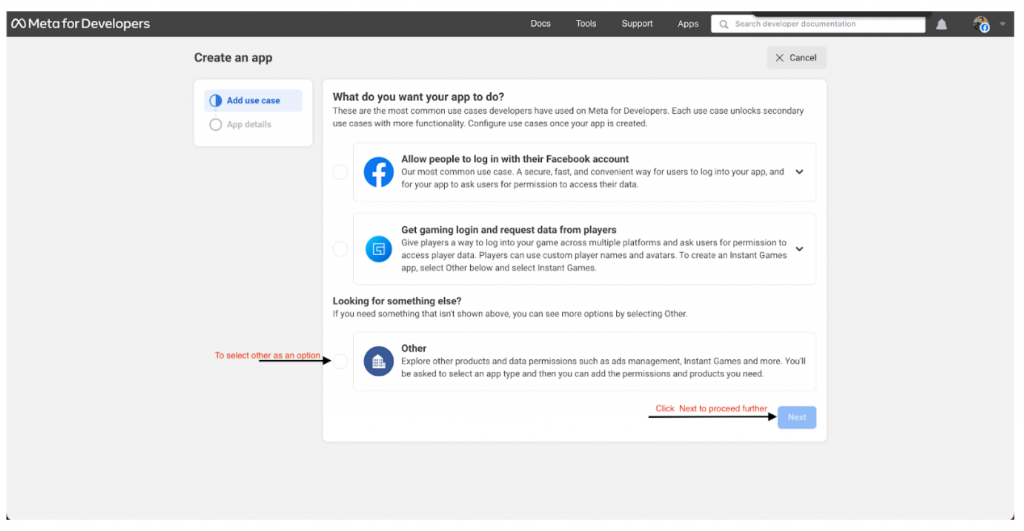Focus the Search developer documentation field

point(818,24)
